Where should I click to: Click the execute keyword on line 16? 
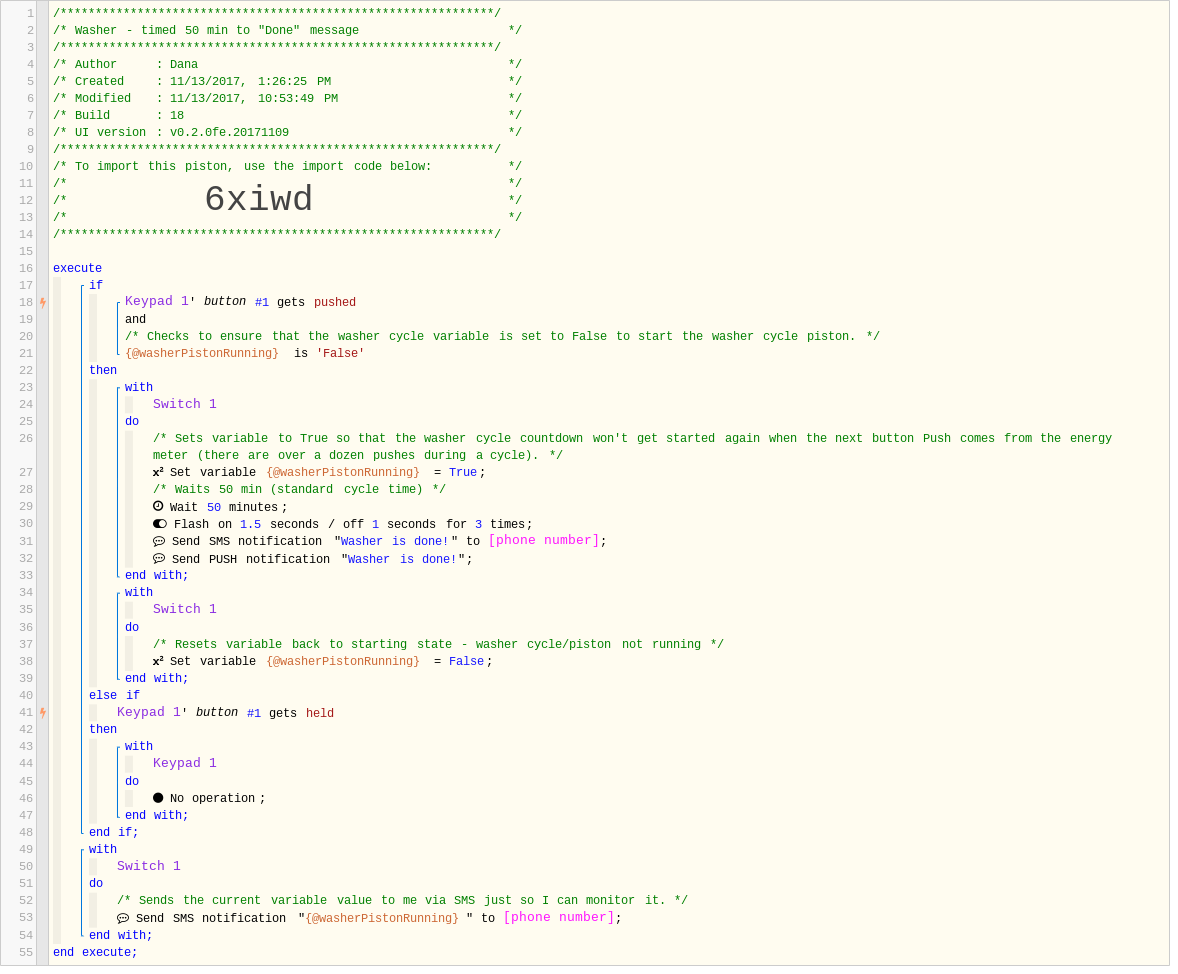click(77, 268)
